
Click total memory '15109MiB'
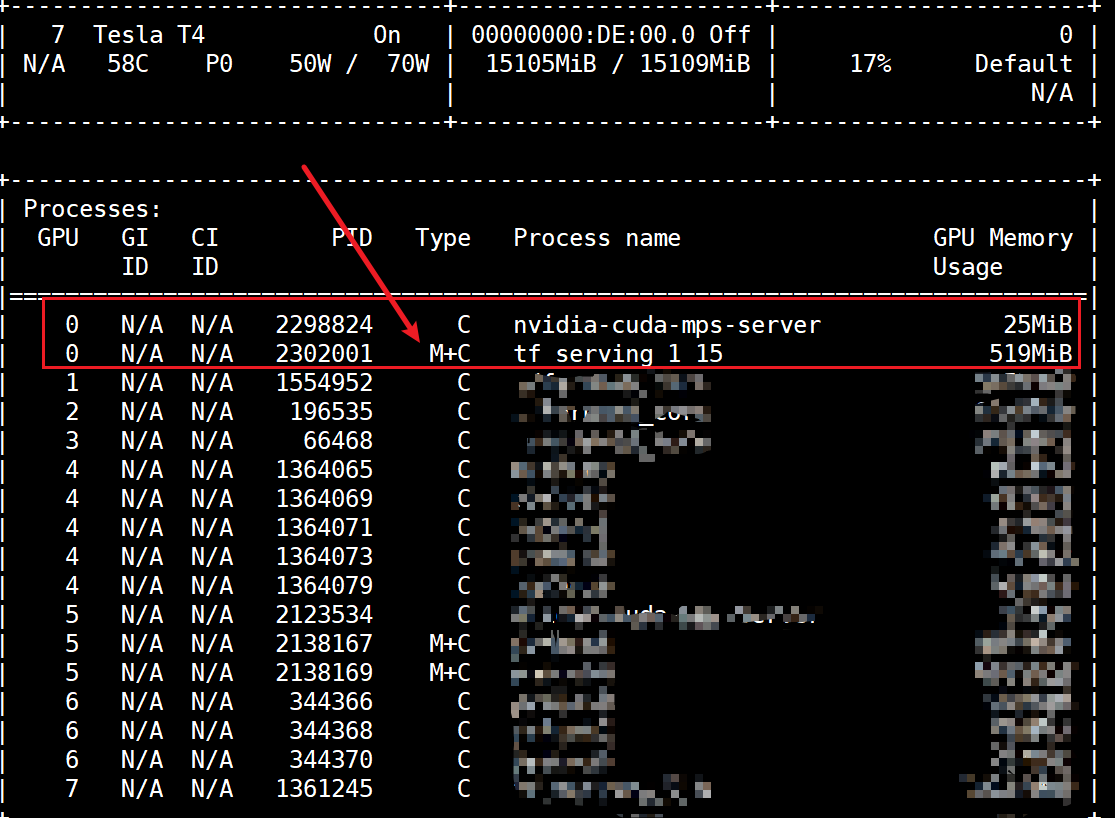coord(695,64)
